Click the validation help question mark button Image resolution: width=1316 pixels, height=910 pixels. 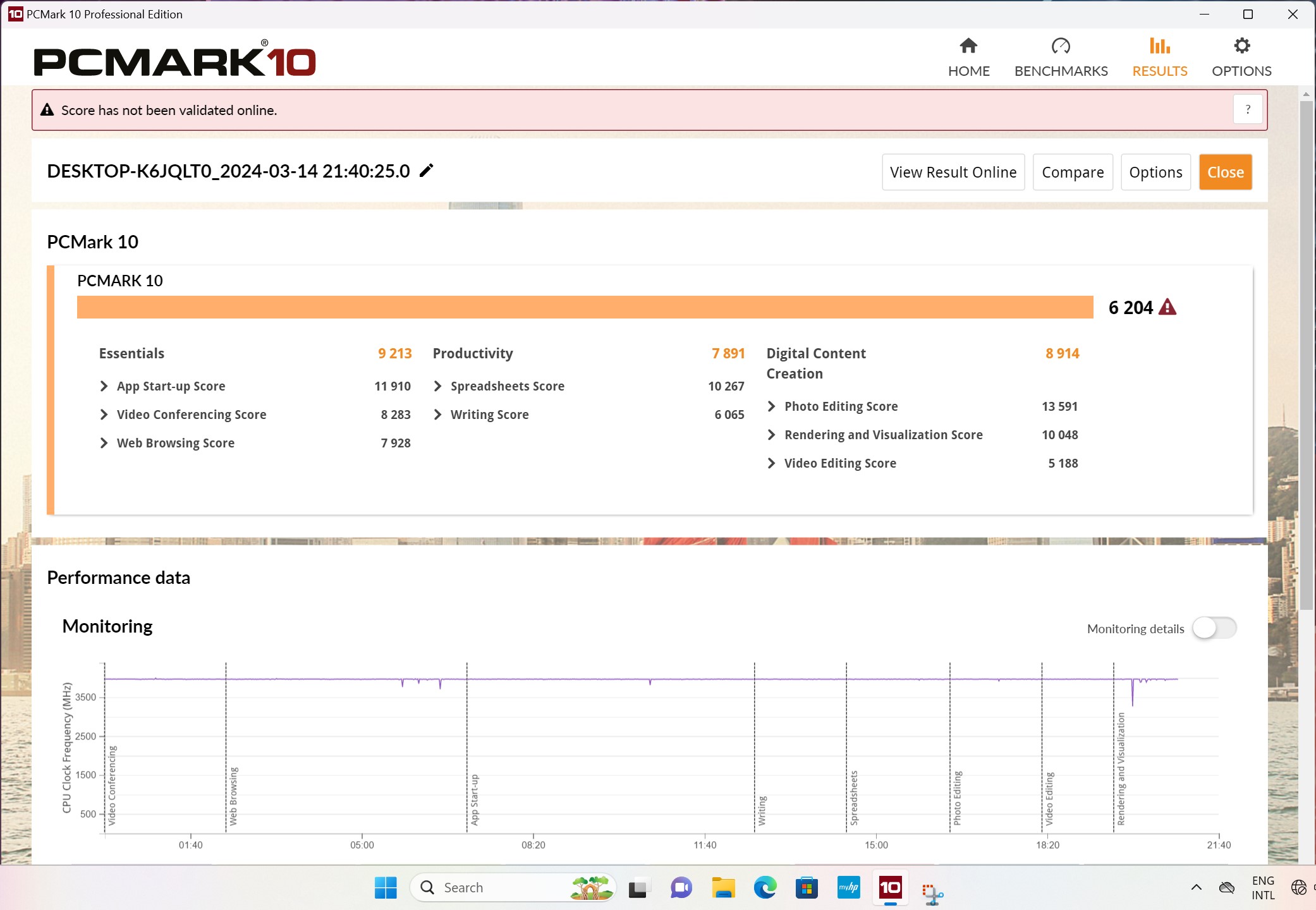pyautogui.click(x=1248, y=110)
